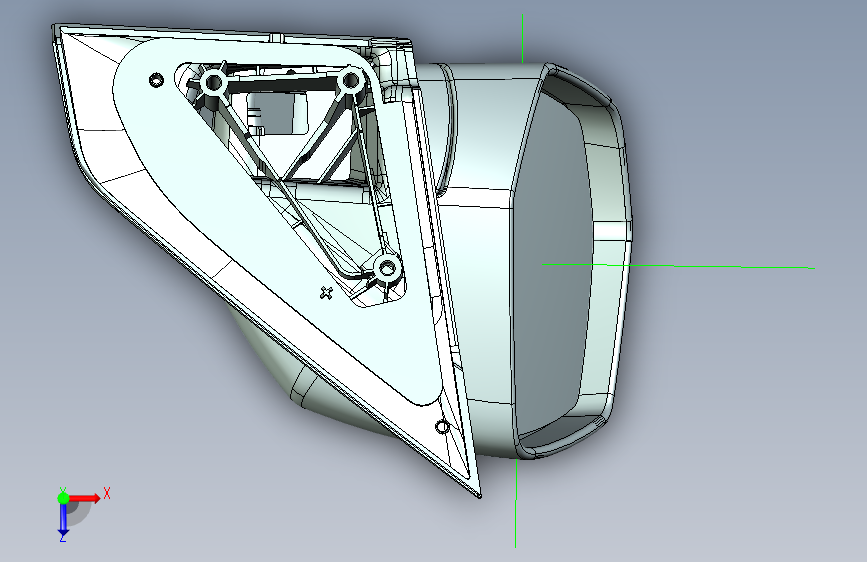867x562 pixels.
Task: Click the cross-shaped mark on the mounting plate
Action: (327, 293)
